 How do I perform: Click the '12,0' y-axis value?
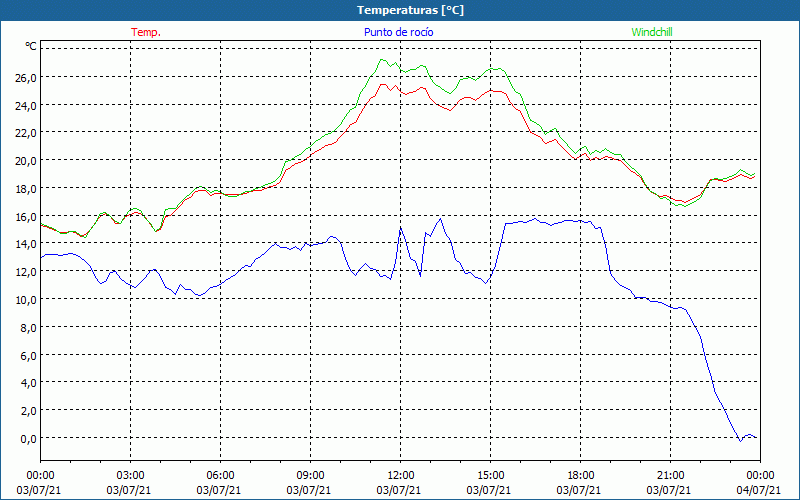coord(26,272)
